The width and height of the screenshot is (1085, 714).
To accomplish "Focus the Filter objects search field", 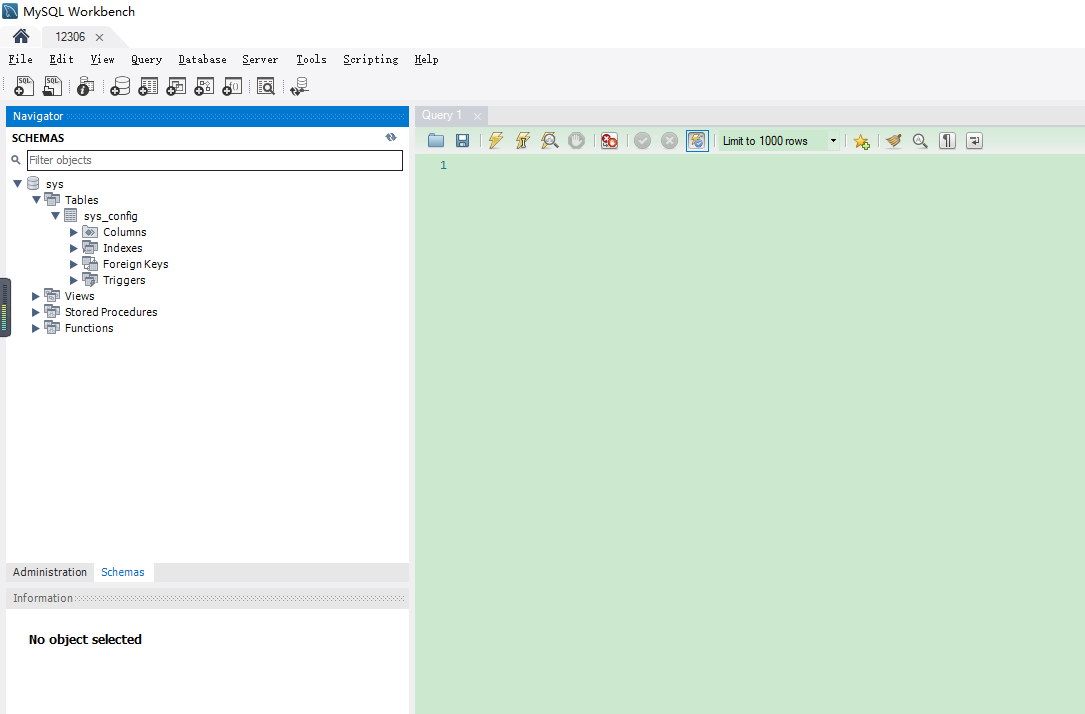I will tap(215, 160).
